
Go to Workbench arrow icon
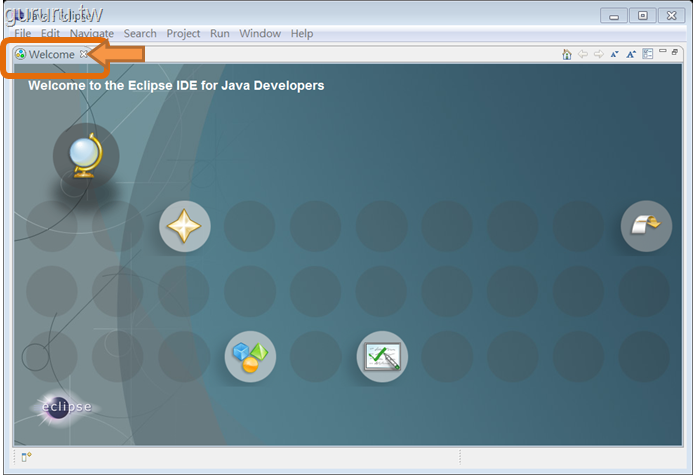(x=646, y=226)
